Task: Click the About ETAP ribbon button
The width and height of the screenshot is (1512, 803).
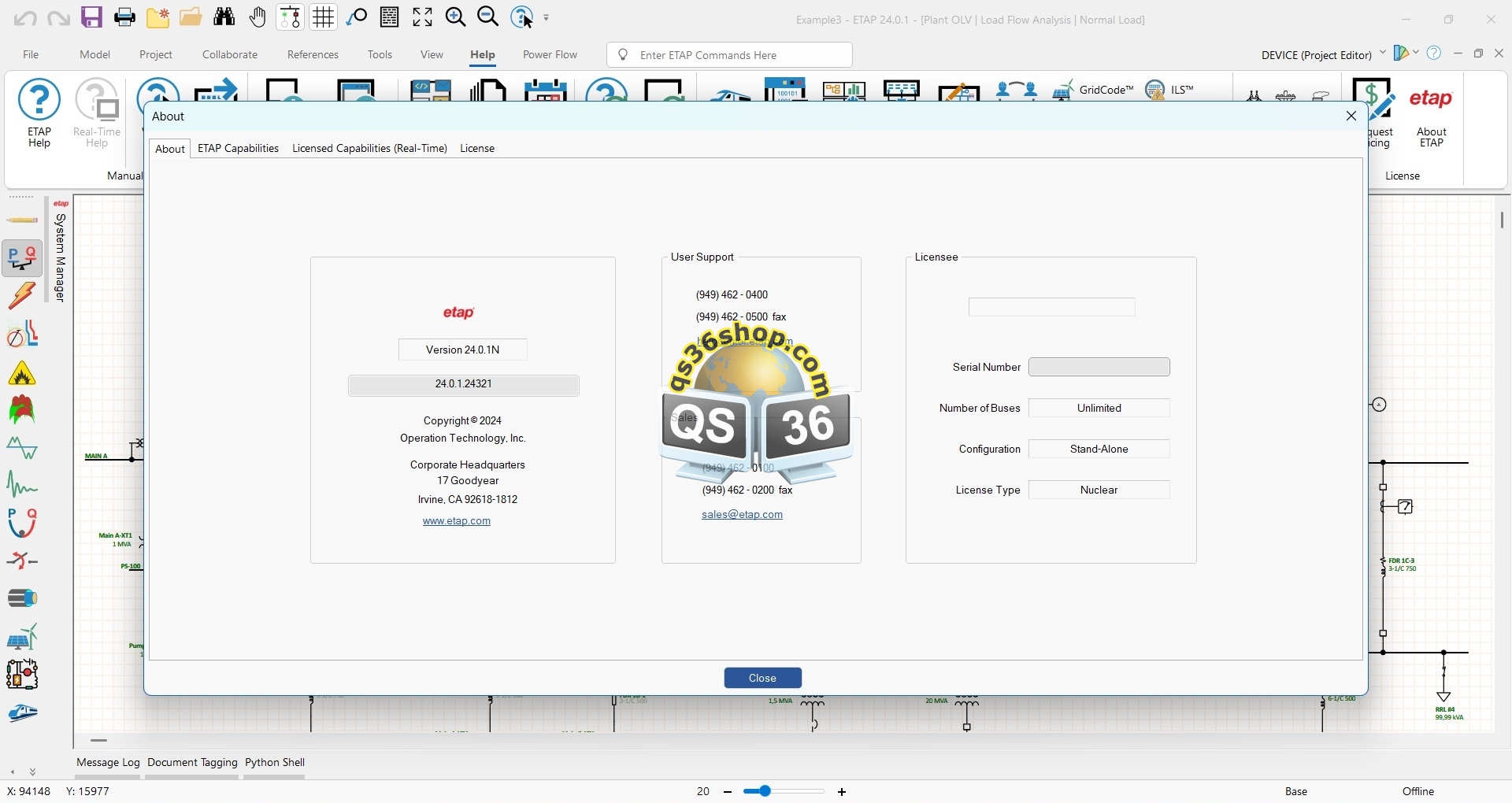Action: [x=1431, y=115]
